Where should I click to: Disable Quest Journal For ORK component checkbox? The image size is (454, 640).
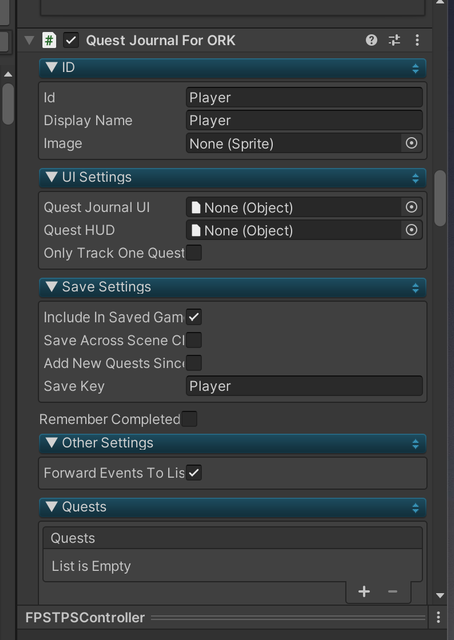click(x=71, y=40)
